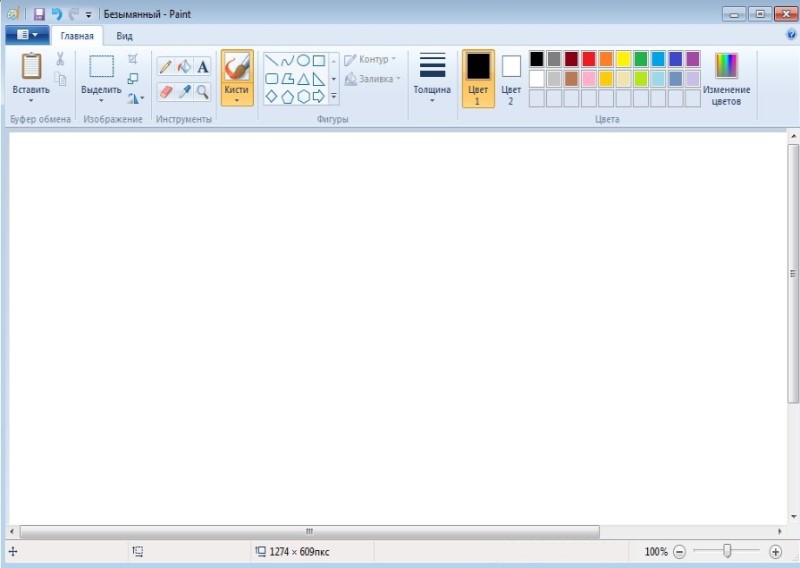The height and width of the screenshot is (568, 800).
Task: Select the Color picker eyedropper tool
Action: pos(184,92)
